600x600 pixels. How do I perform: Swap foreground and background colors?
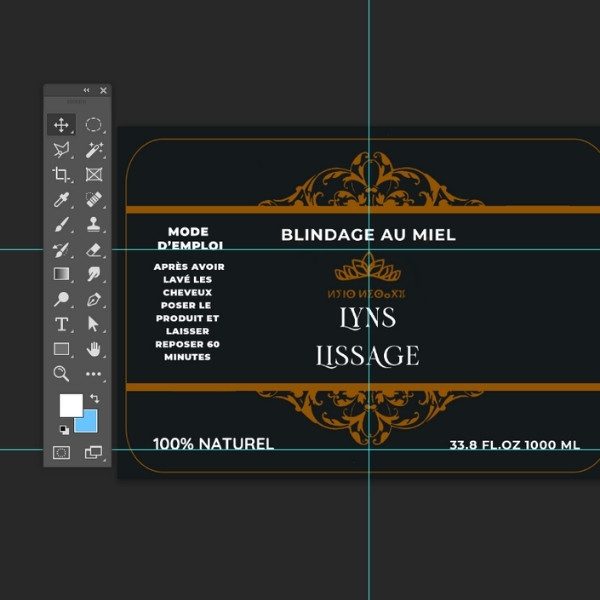pos(93,398)
